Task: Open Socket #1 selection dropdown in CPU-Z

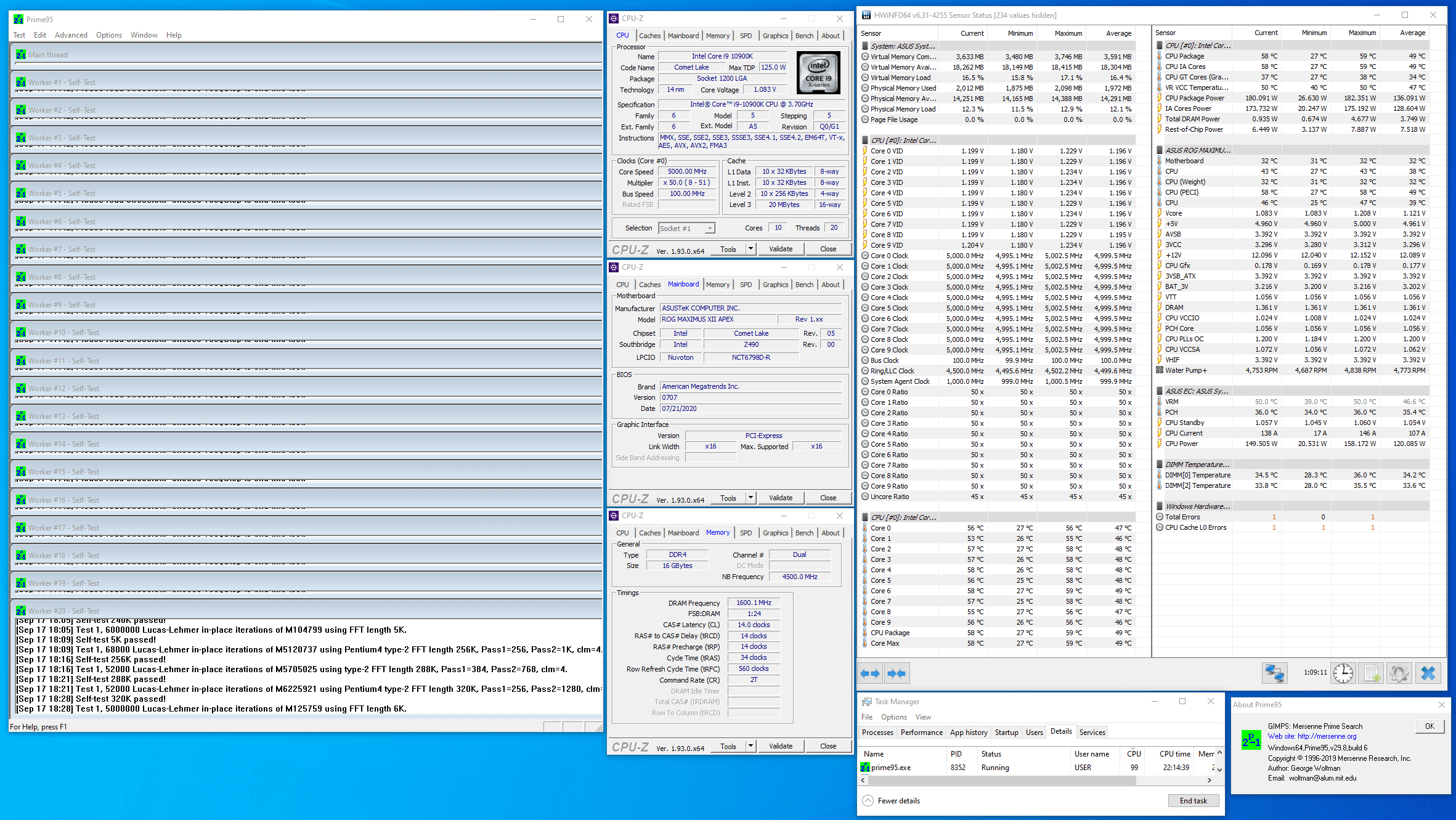Action: (x=710, y=228)
